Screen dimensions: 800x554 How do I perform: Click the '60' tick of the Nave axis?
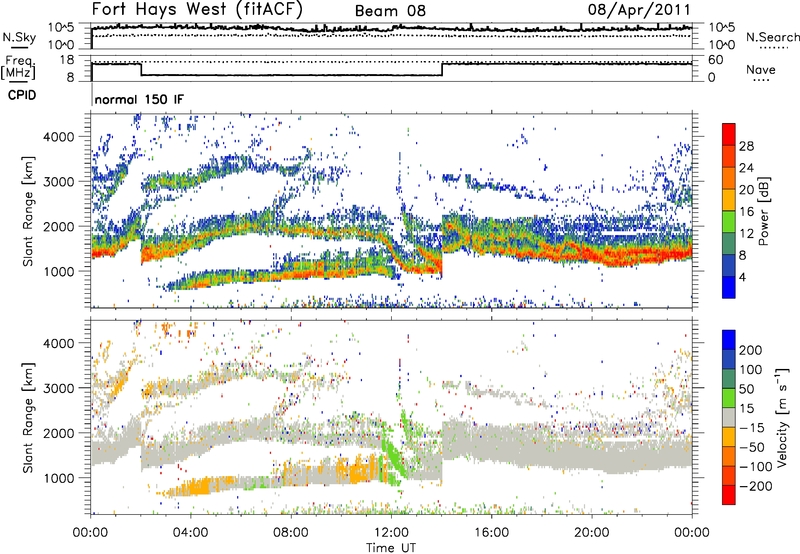pyautogui.click(x=716, y=60)
